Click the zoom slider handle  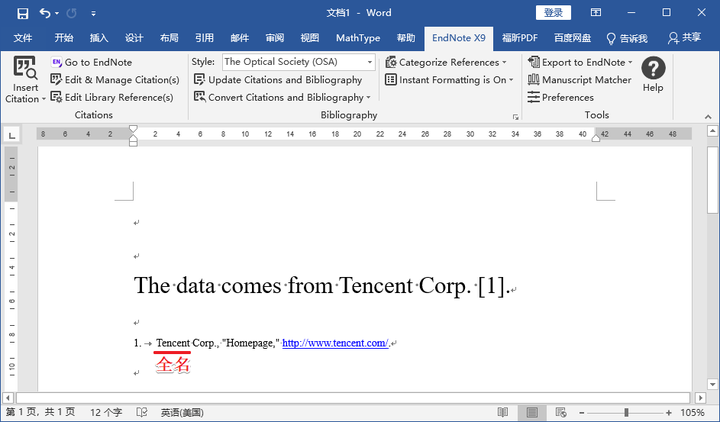click(626, 412)
